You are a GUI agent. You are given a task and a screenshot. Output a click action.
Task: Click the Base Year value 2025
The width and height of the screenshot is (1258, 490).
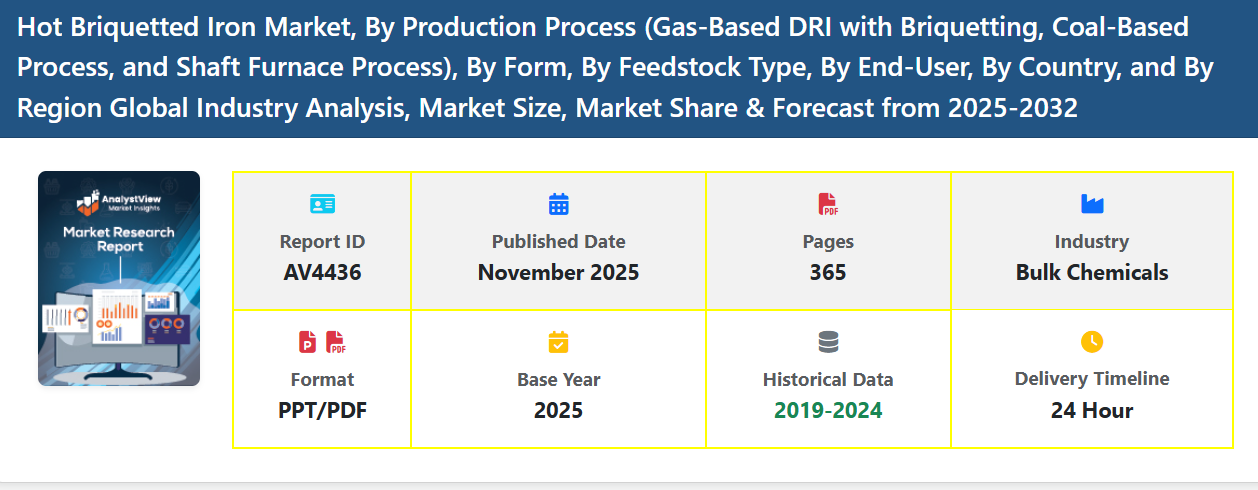tap(558, 410)
